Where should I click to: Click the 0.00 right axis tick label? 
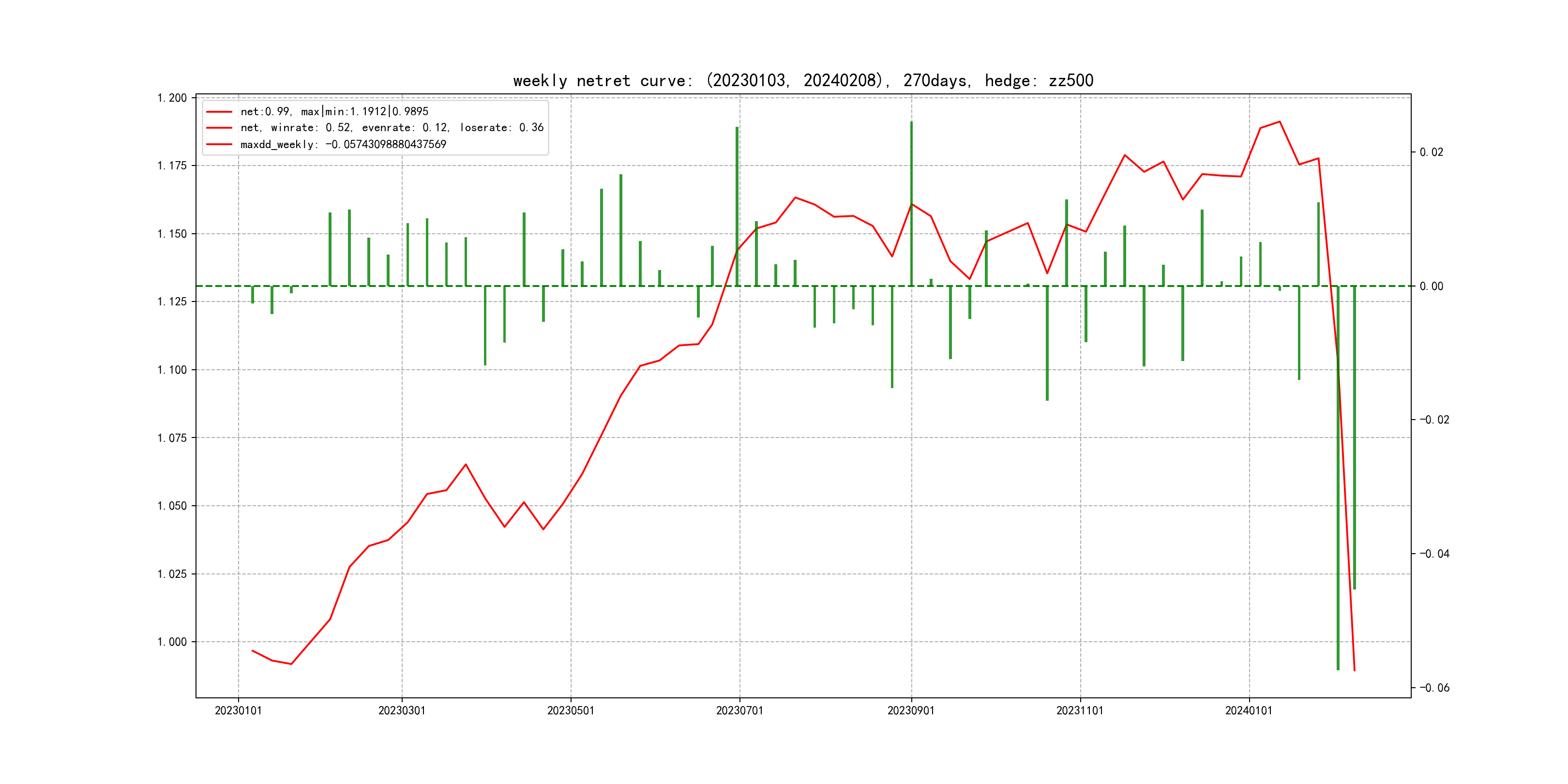(1431, 286)
